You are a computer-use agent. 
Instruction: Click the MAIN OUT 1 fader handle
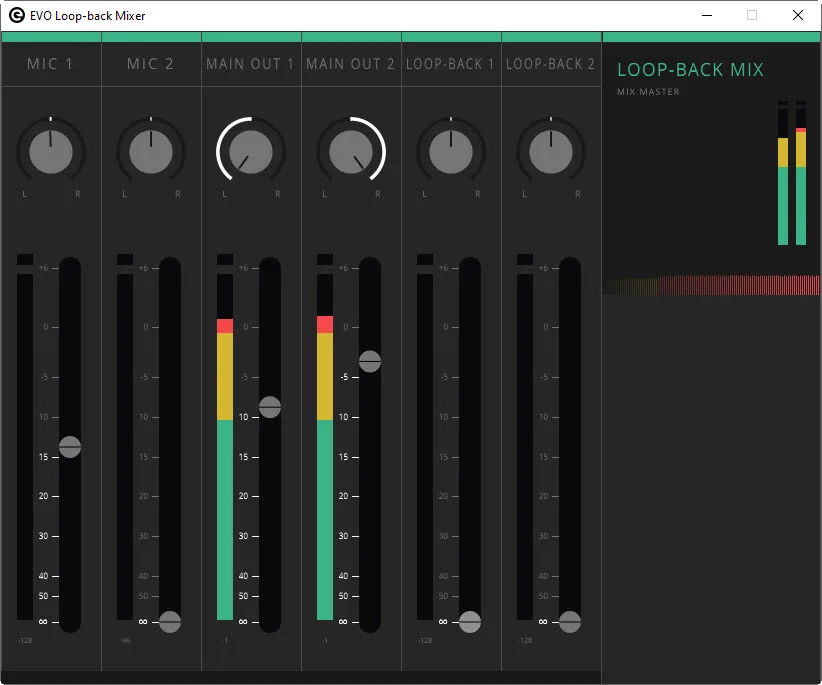point(269,407)
